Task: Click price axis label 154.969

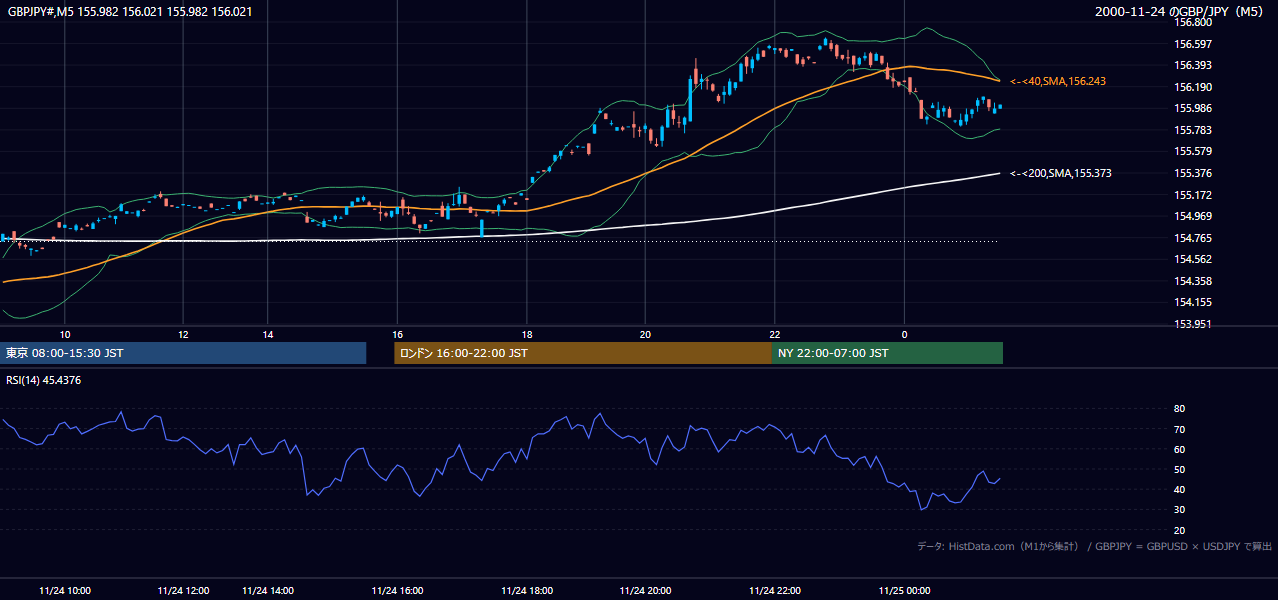Action: click(1193, 216)
